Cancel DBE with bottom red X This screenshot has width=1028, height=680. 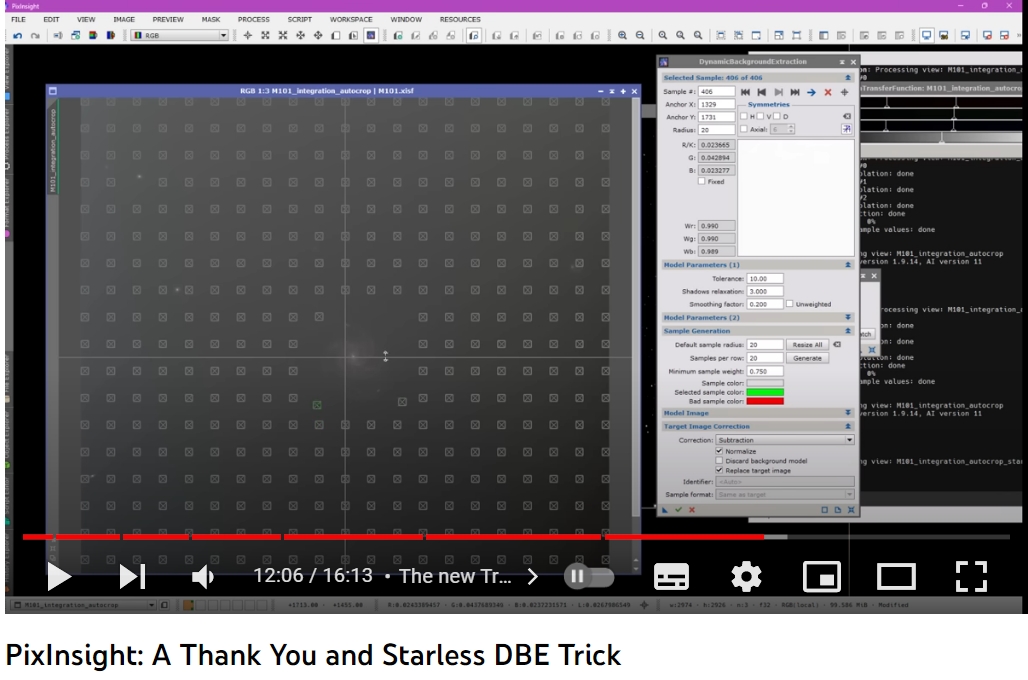pos(692,510)
